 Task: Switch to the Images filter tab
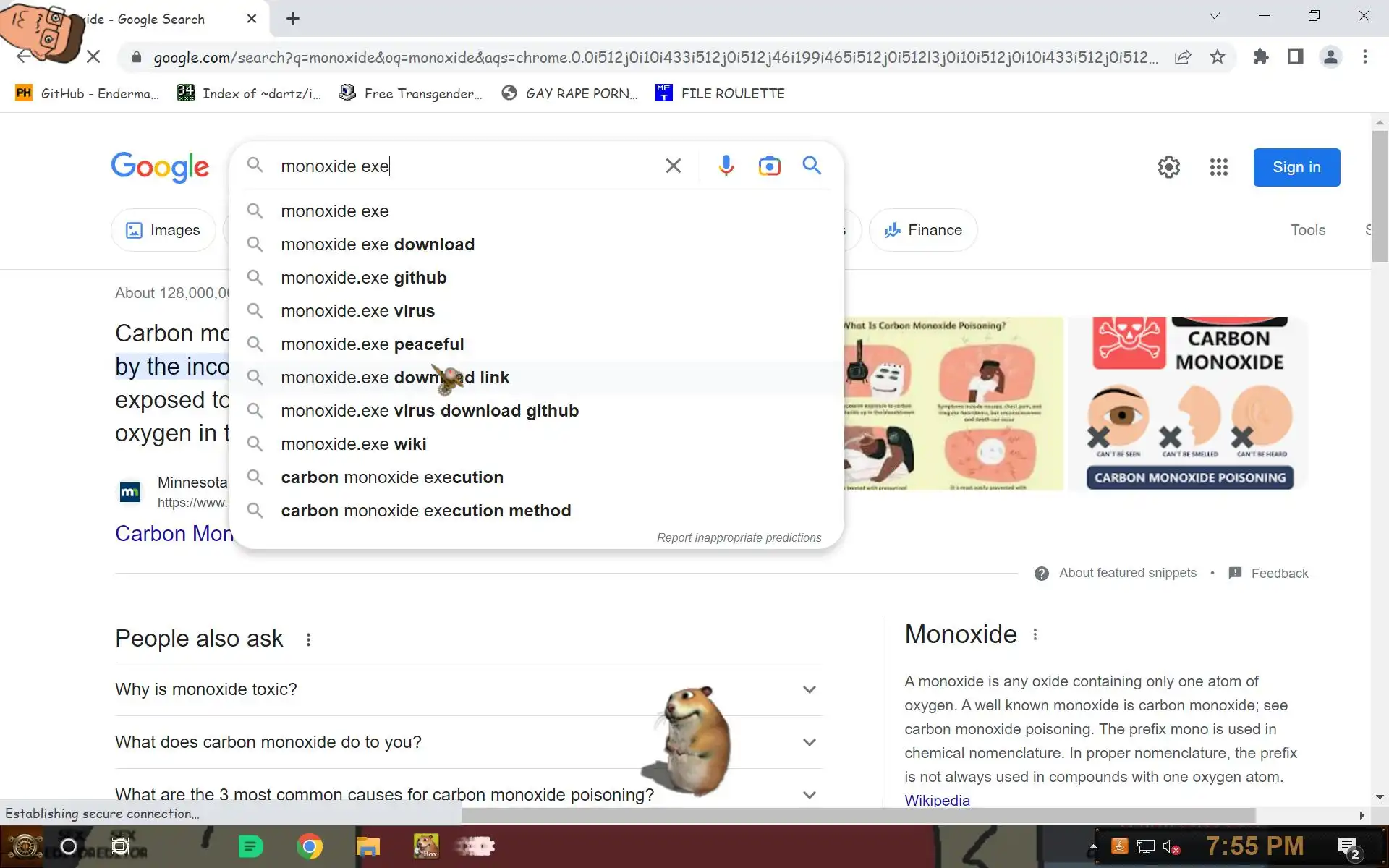163,230
